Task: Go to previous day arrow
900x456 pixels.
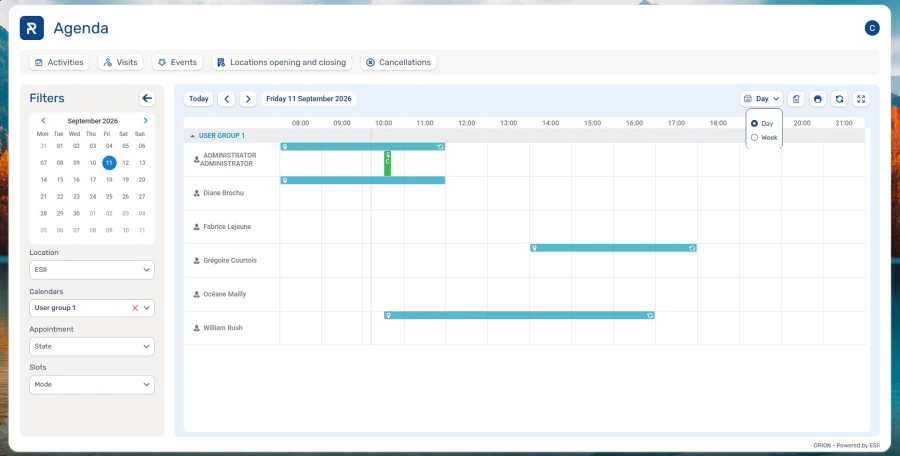Action: tap(226, 99)
